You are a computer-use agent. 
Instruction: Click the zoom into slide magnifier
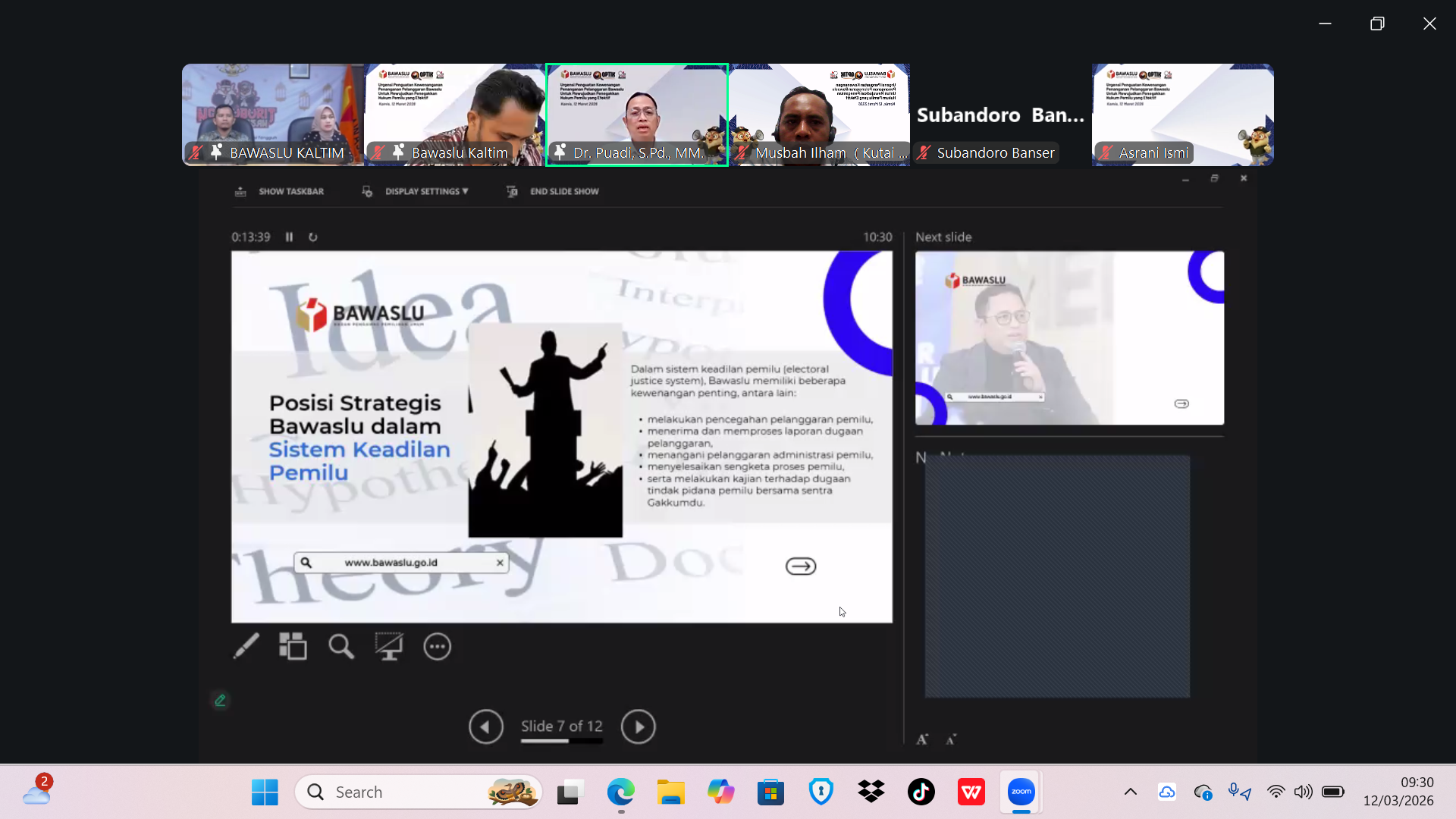point(340,646)
